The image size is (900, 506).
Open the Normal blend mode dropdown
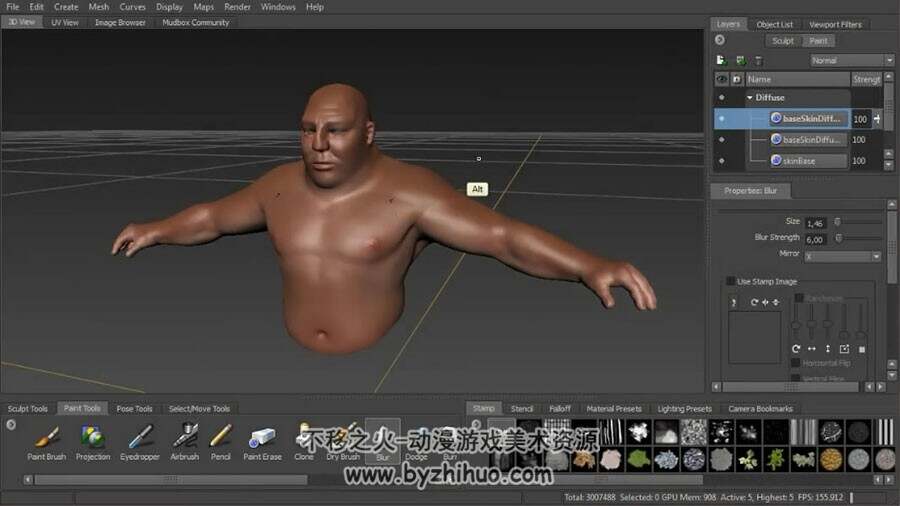point(852,60)
